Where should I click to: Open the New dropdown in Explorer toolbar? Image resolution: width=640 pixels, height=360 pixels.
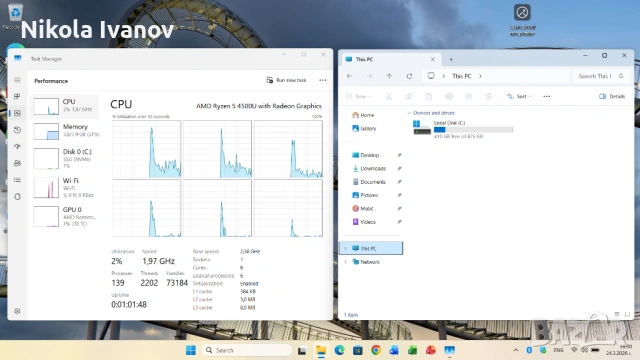coord(358,96)
